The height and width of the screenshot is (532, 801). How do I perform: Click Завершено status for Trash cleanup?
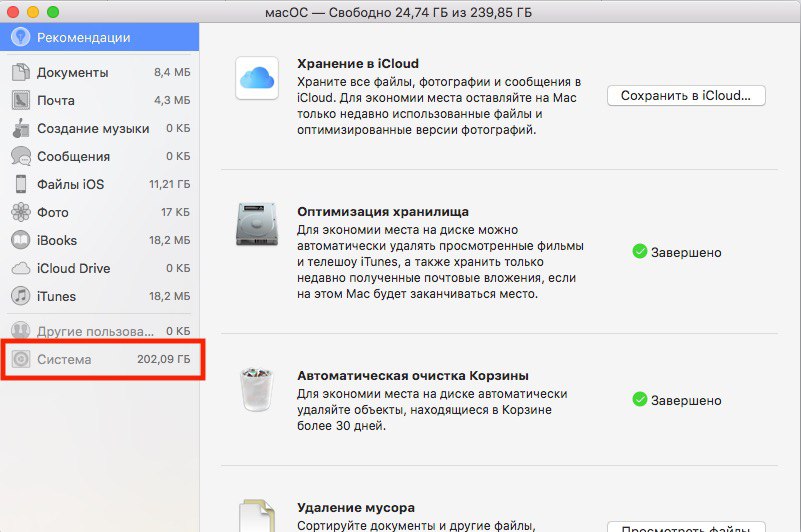coord(686,400)
